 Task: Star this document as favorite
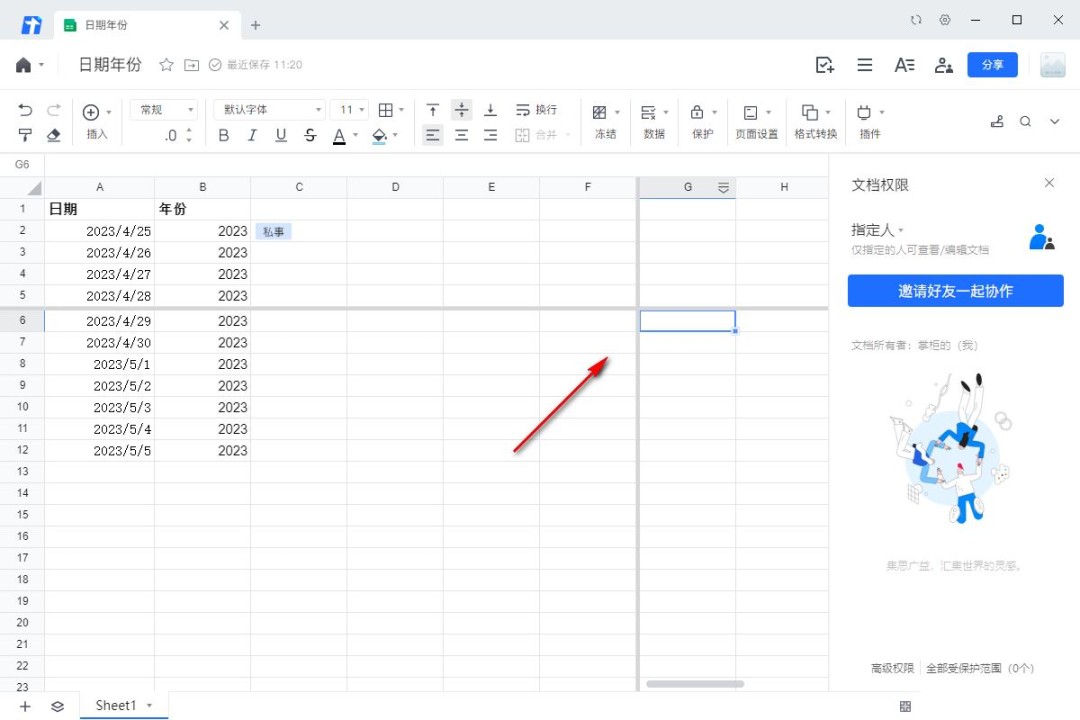(166, 65)
